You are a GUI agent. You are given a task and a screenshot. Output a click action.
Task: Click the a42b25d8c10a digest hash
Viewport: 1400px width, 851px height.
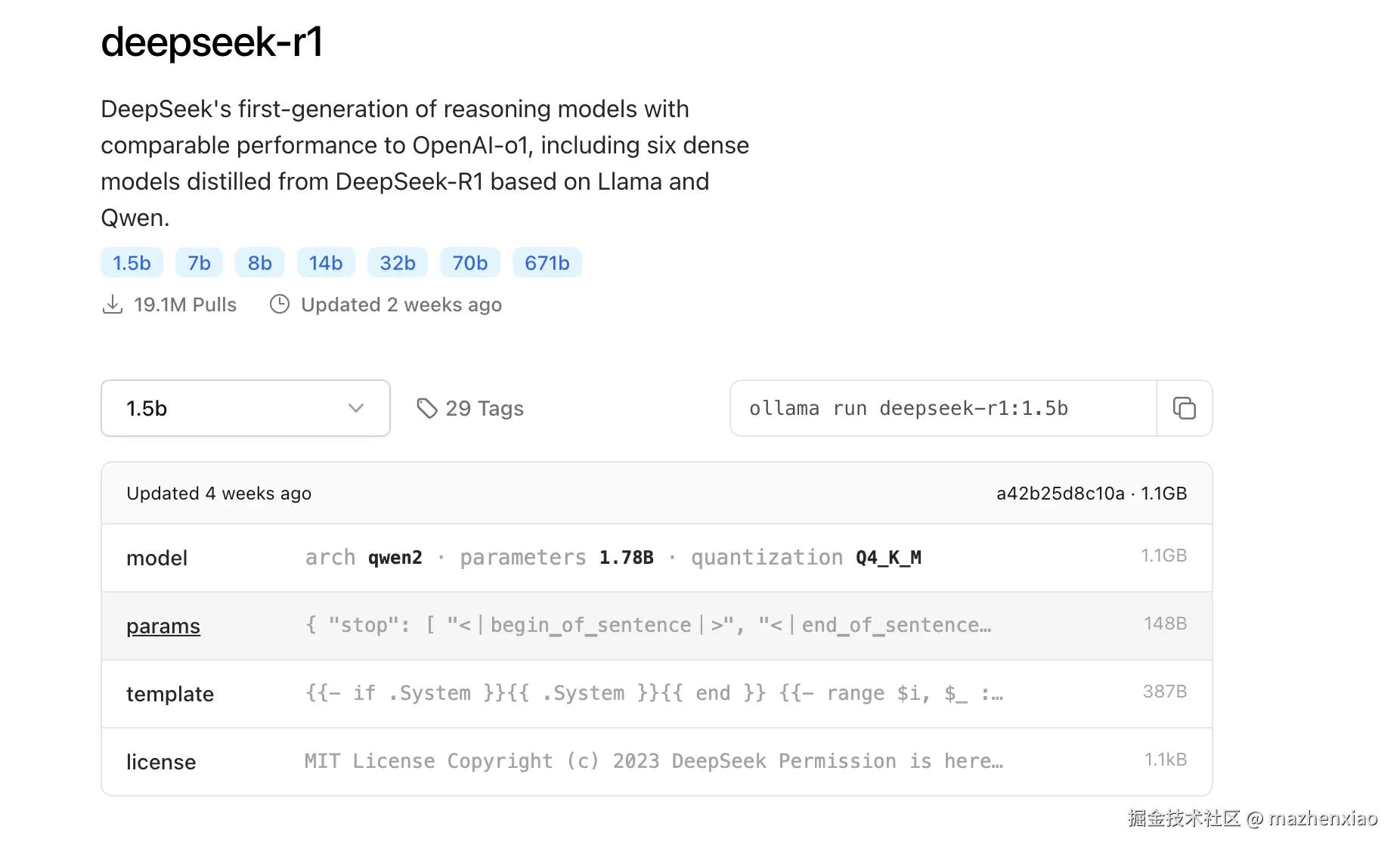tap(1060, 494)
